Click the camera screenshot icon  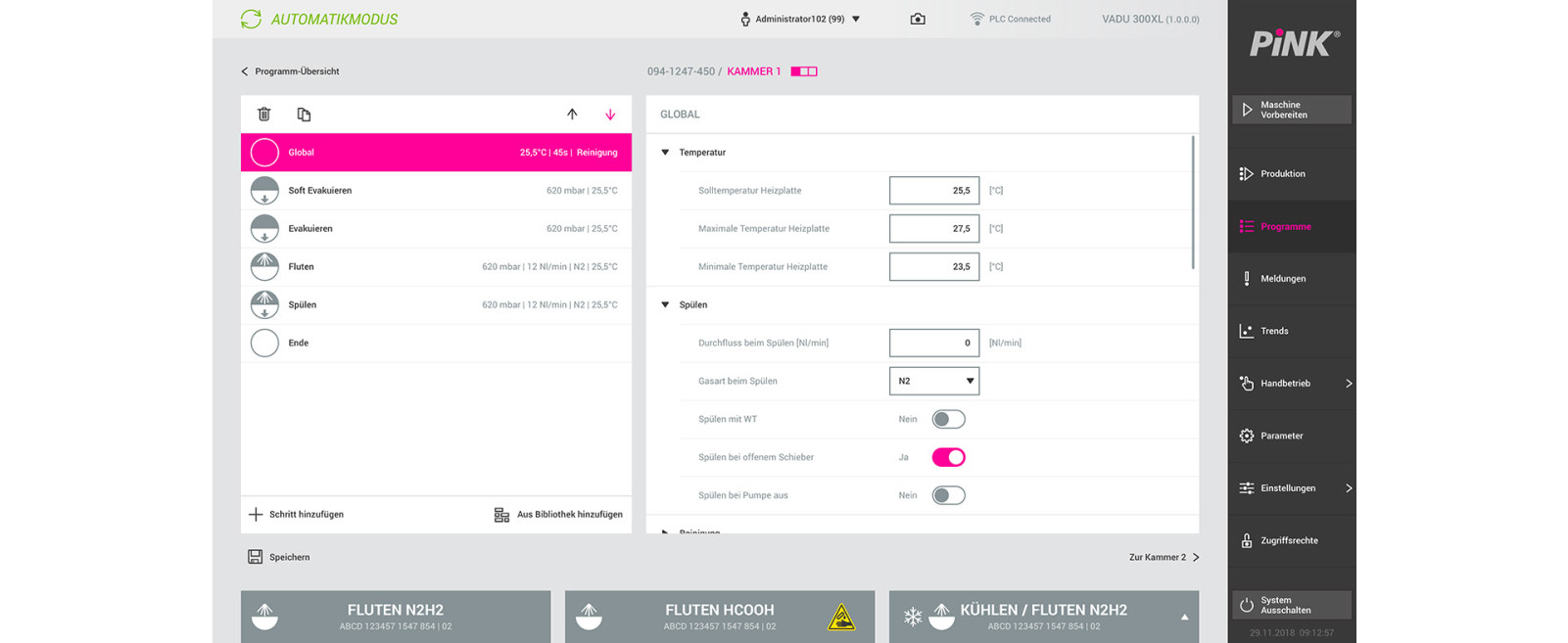918,20
